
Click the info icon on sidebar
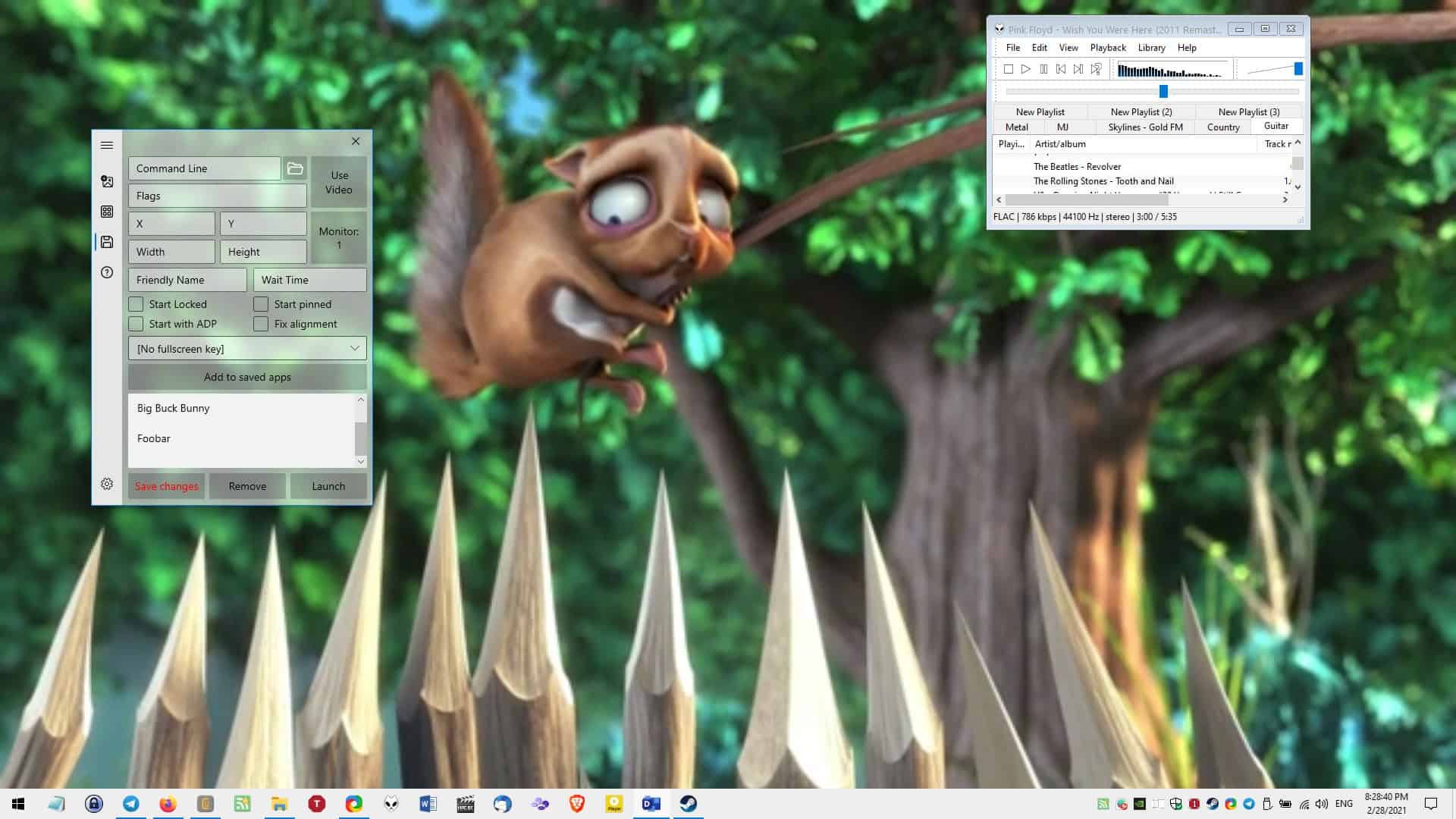pyautogui.click(x=107, y=272)
